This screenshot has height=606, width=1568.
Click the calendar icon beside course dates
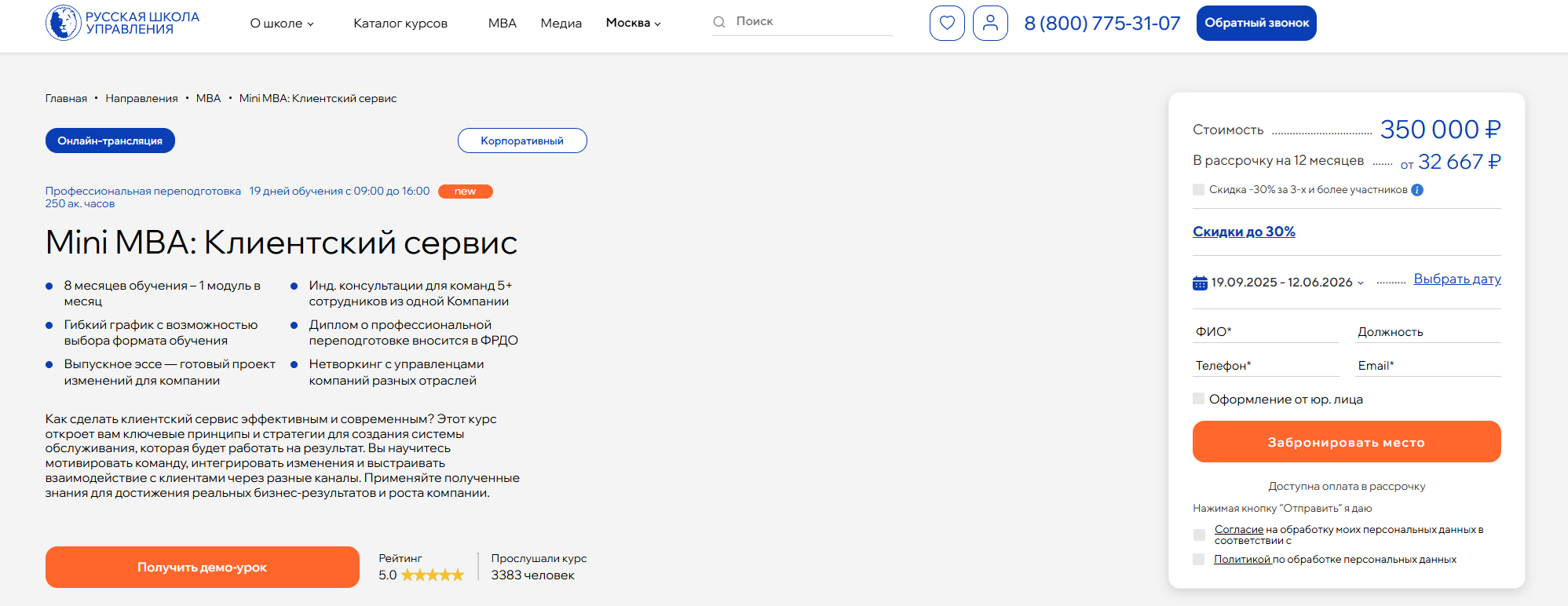(x=1200, y=283)
